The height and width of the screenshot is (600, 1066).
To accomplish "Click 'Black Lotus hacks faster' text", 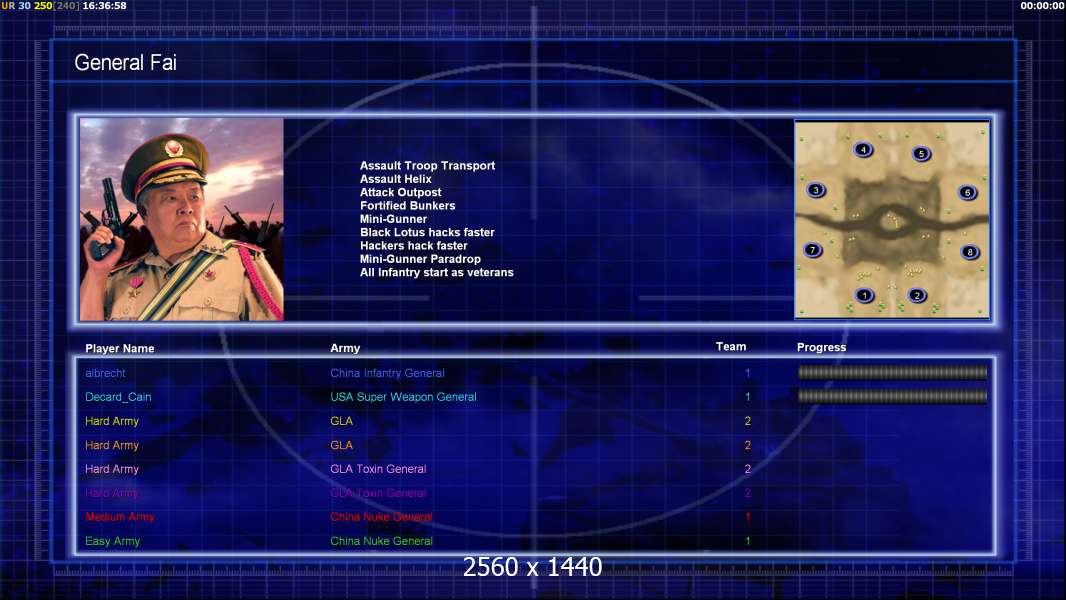I will pos(428,232).
